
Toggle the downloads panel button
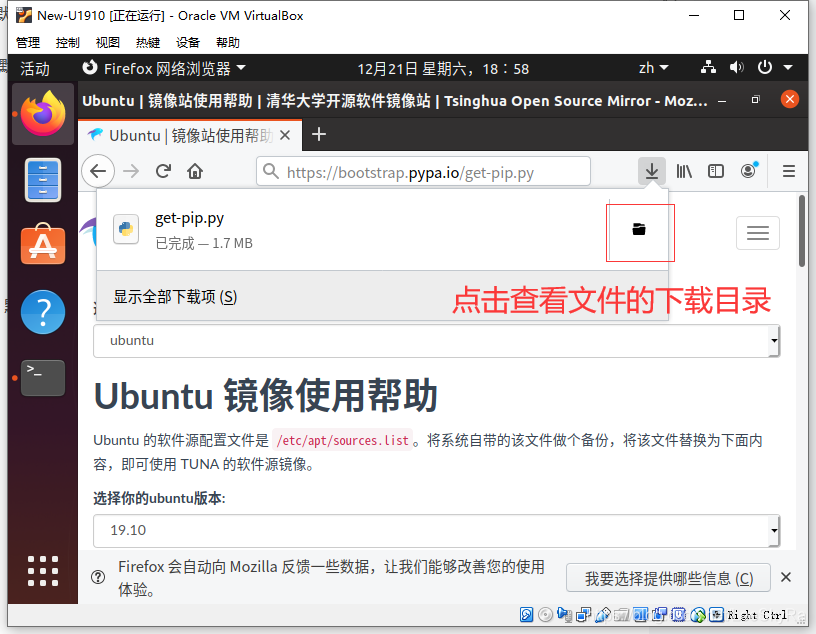(652, 171)
